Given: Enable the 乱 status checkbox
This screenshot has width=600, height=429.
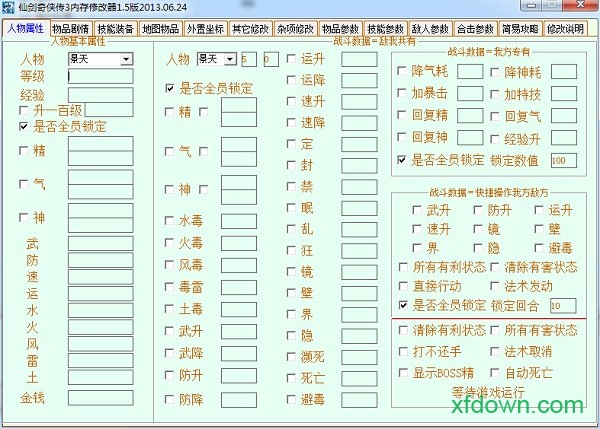Looking at the screenshot, I should point(292,229).
